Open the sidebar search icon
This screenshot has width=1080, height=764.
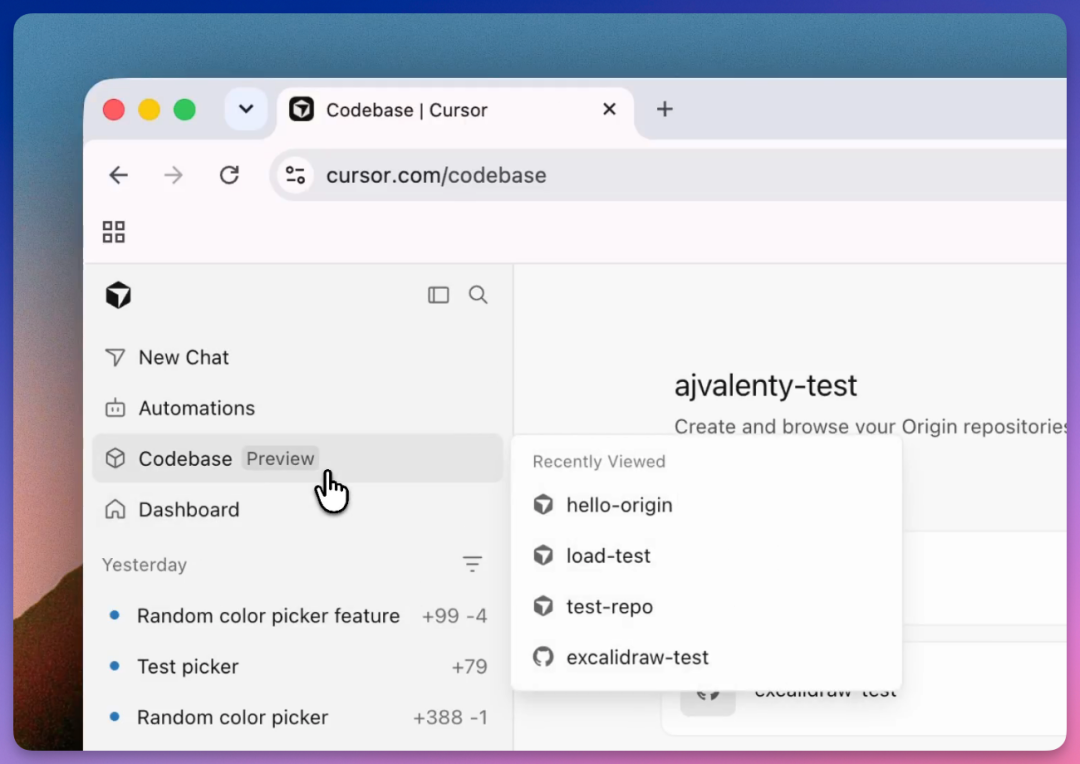pos(478,295)
